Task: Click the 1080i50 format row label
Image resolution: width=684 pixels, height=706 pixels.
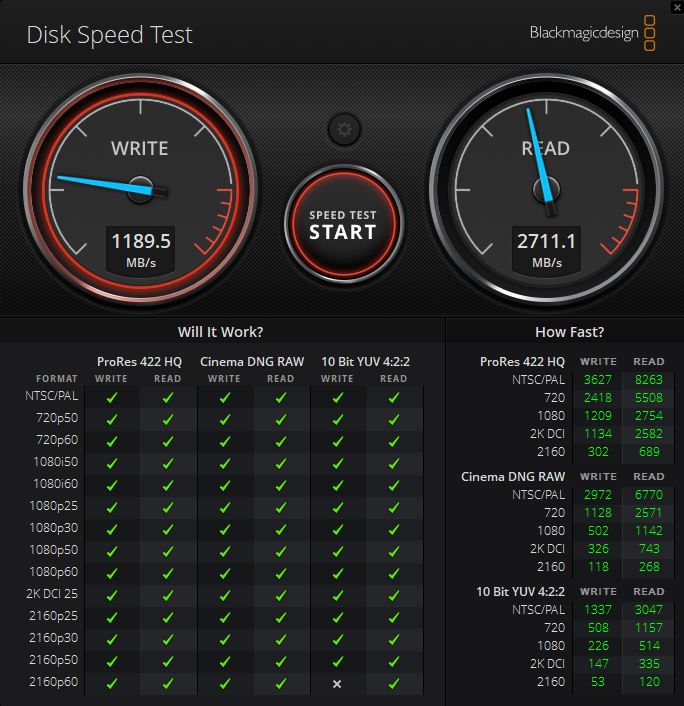Action: click(55, 462)
